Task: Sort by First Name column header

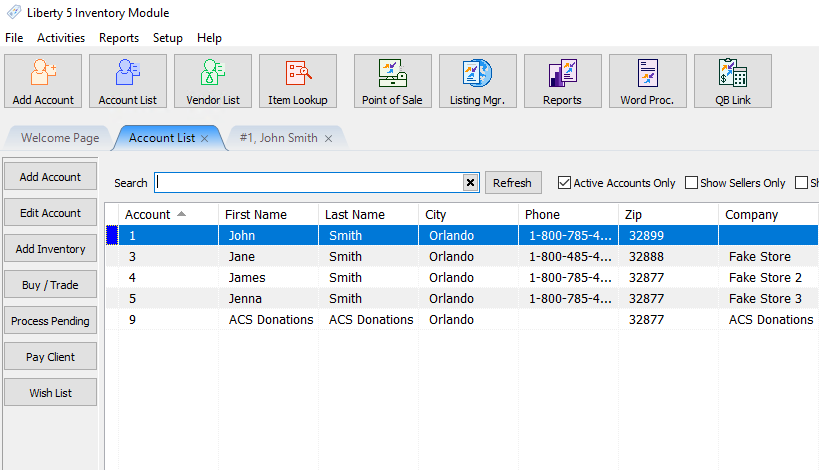Action: coord(268,214)
